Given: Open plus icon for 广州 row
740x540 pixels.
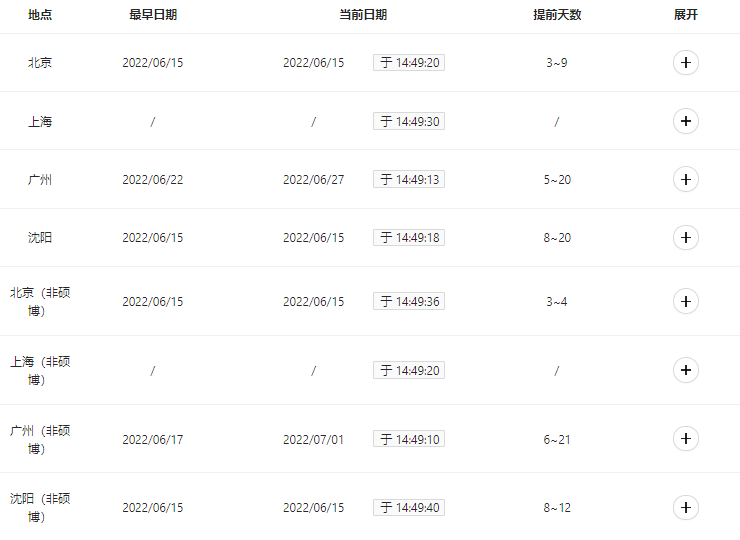Looking at the screenshot, I should coord(685,179).
